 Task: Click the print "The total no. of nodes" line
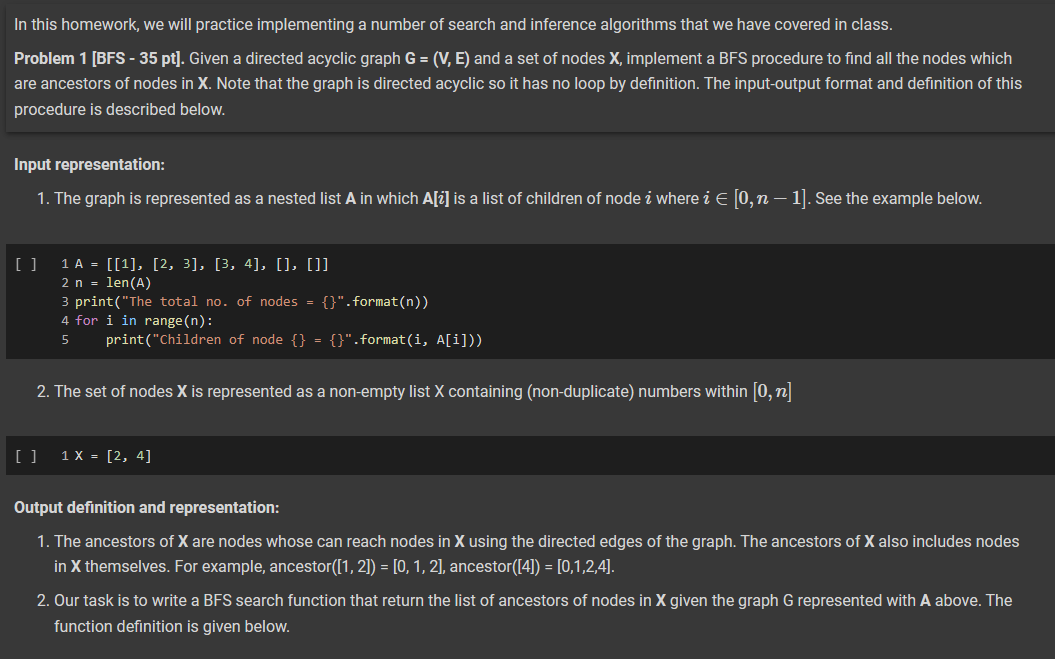tap(252, 302)
